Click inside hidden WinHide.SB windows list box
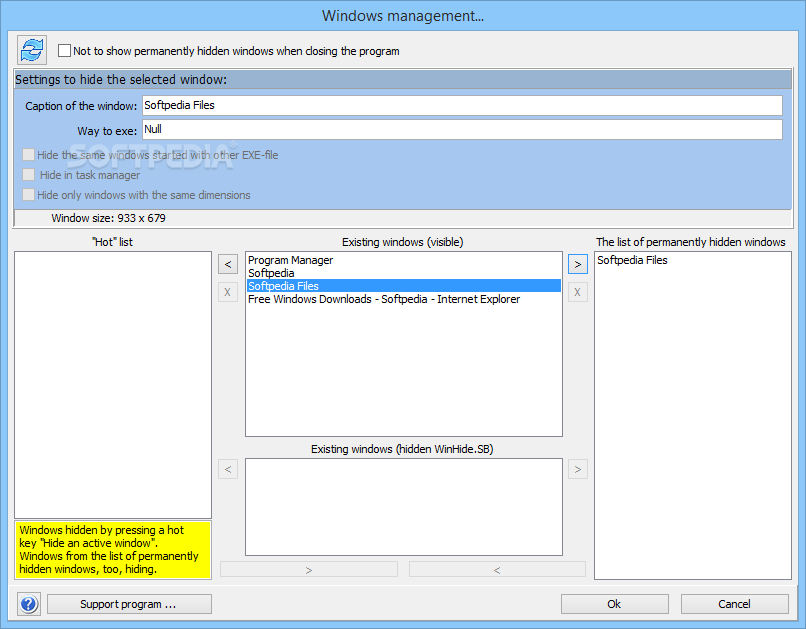 [404, 507]
